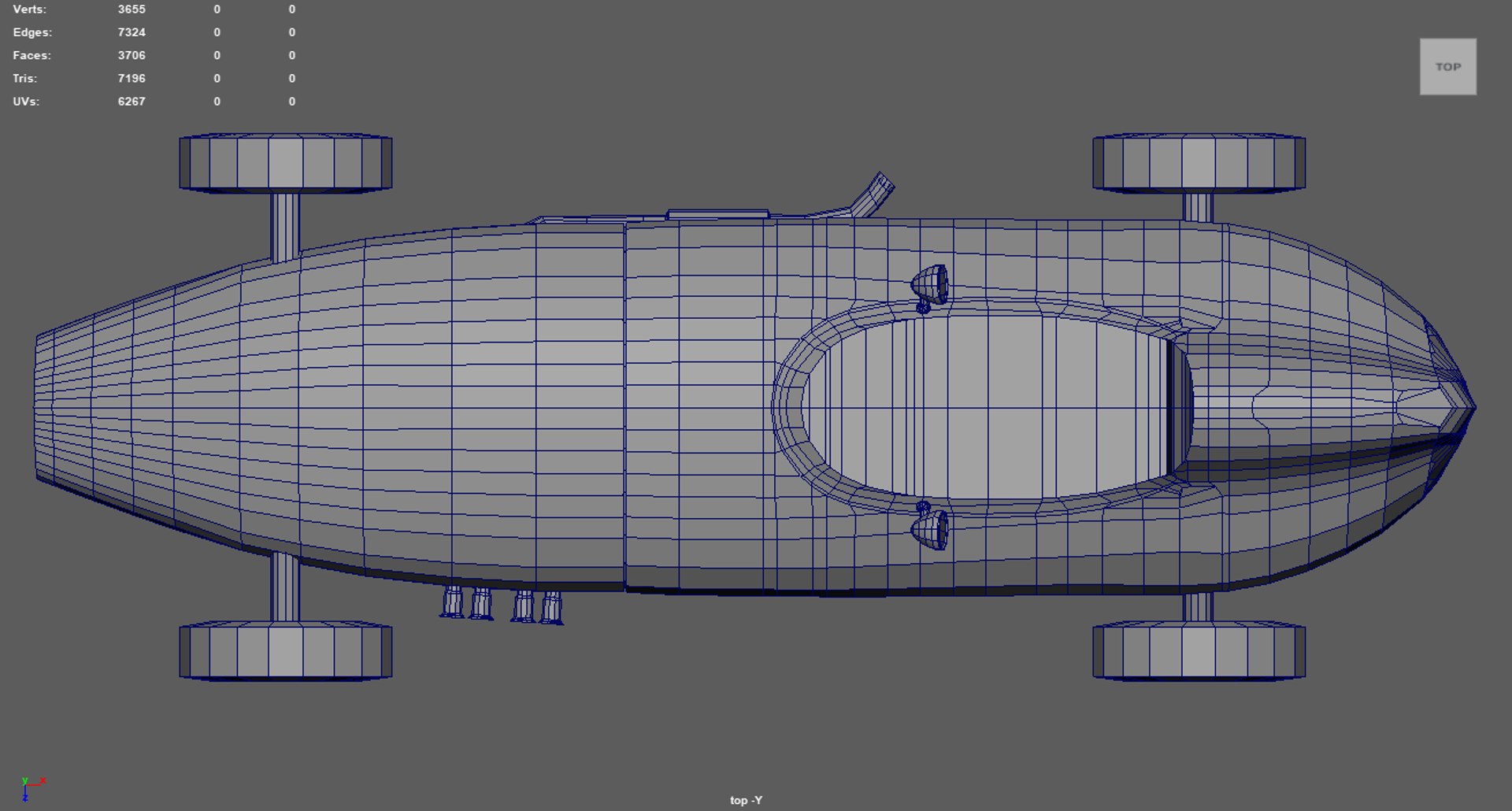
Task: Select the 'UVs:' heads-up label
Action: tap(26, 102)
